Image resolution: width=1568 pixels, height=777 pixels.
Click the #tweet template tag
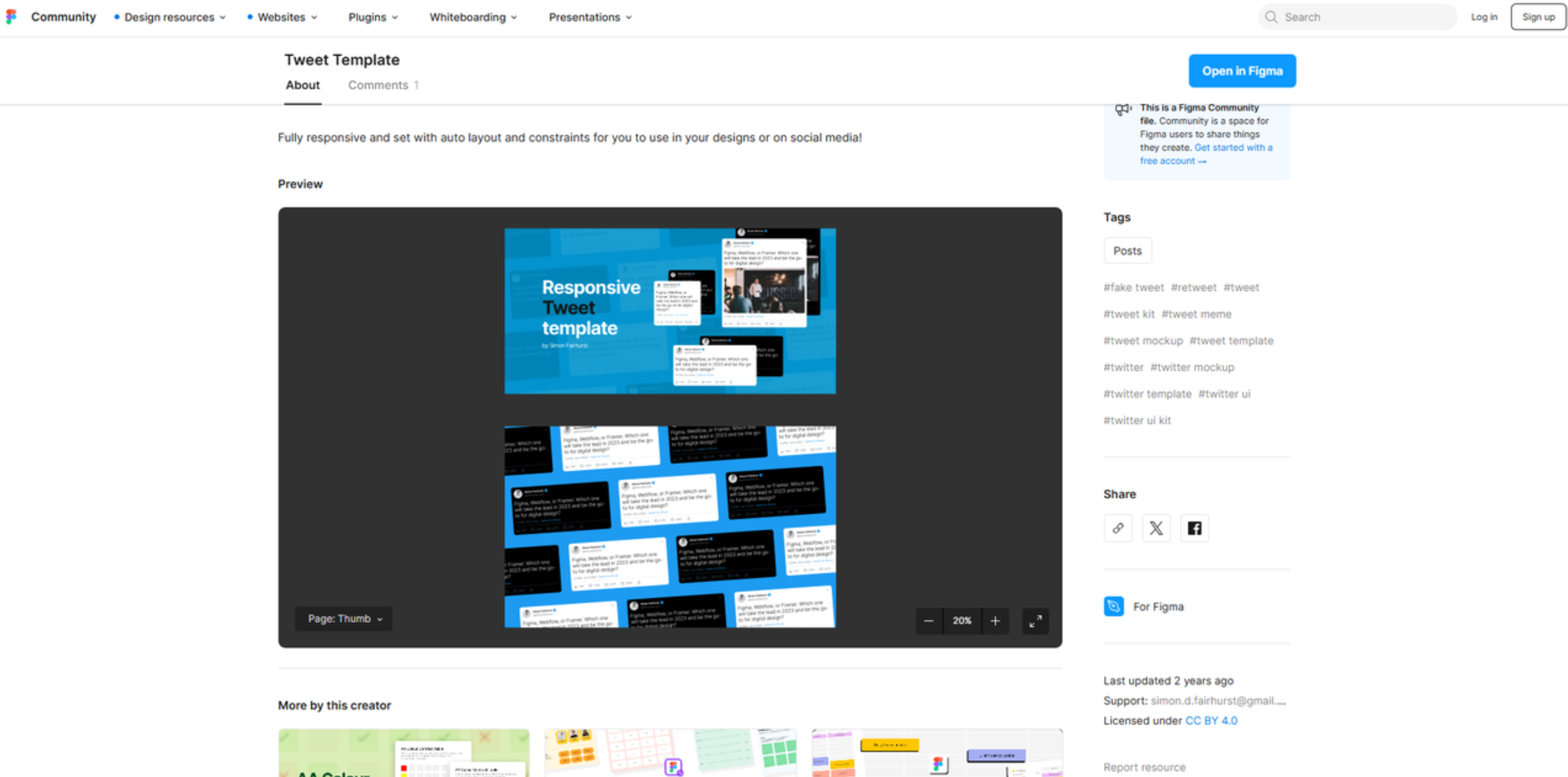[x=1231, y=340]
